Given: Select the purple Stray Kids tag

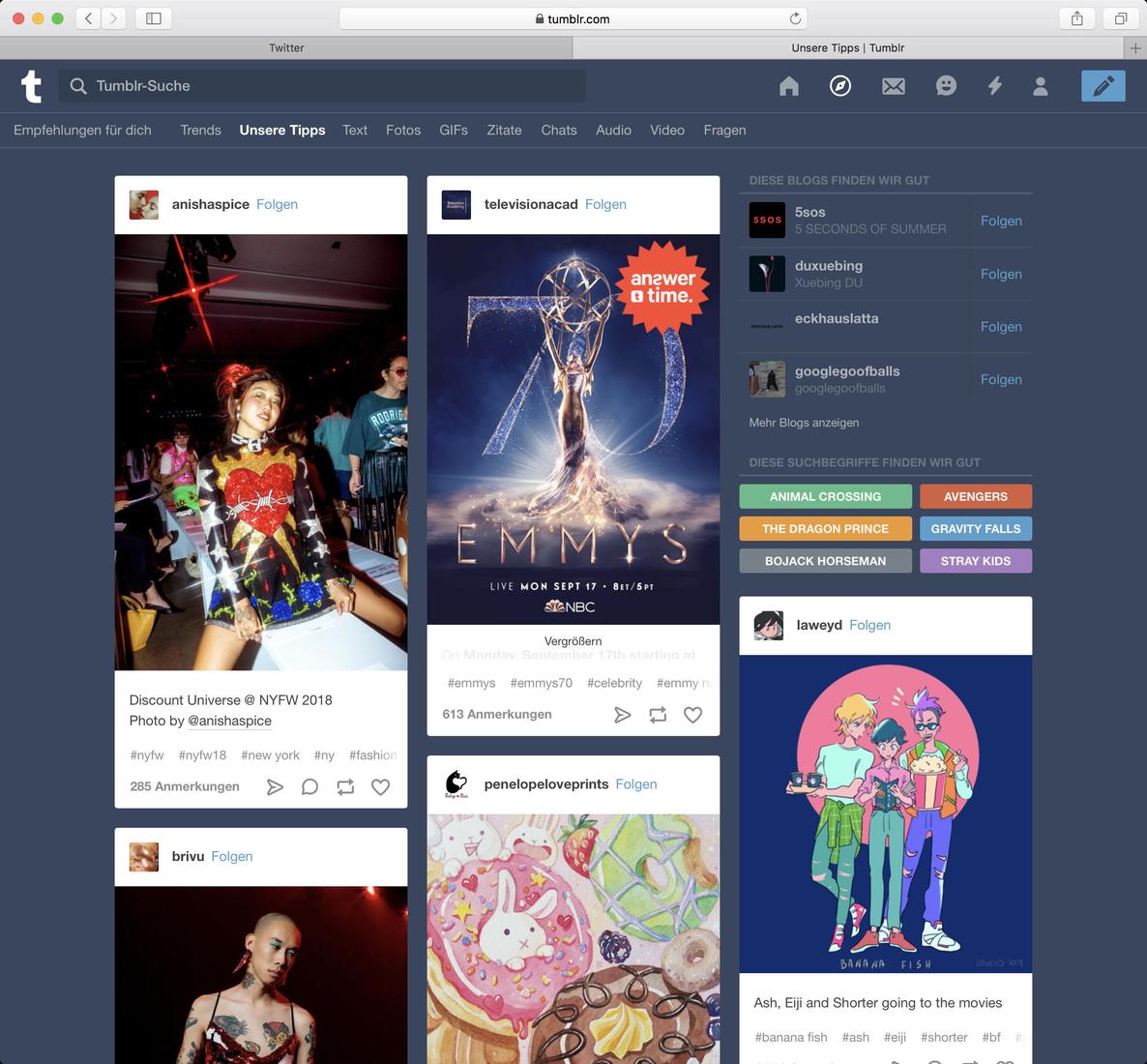Looking at the screenshot, I should pyautogui.click(x=976, y=561).
